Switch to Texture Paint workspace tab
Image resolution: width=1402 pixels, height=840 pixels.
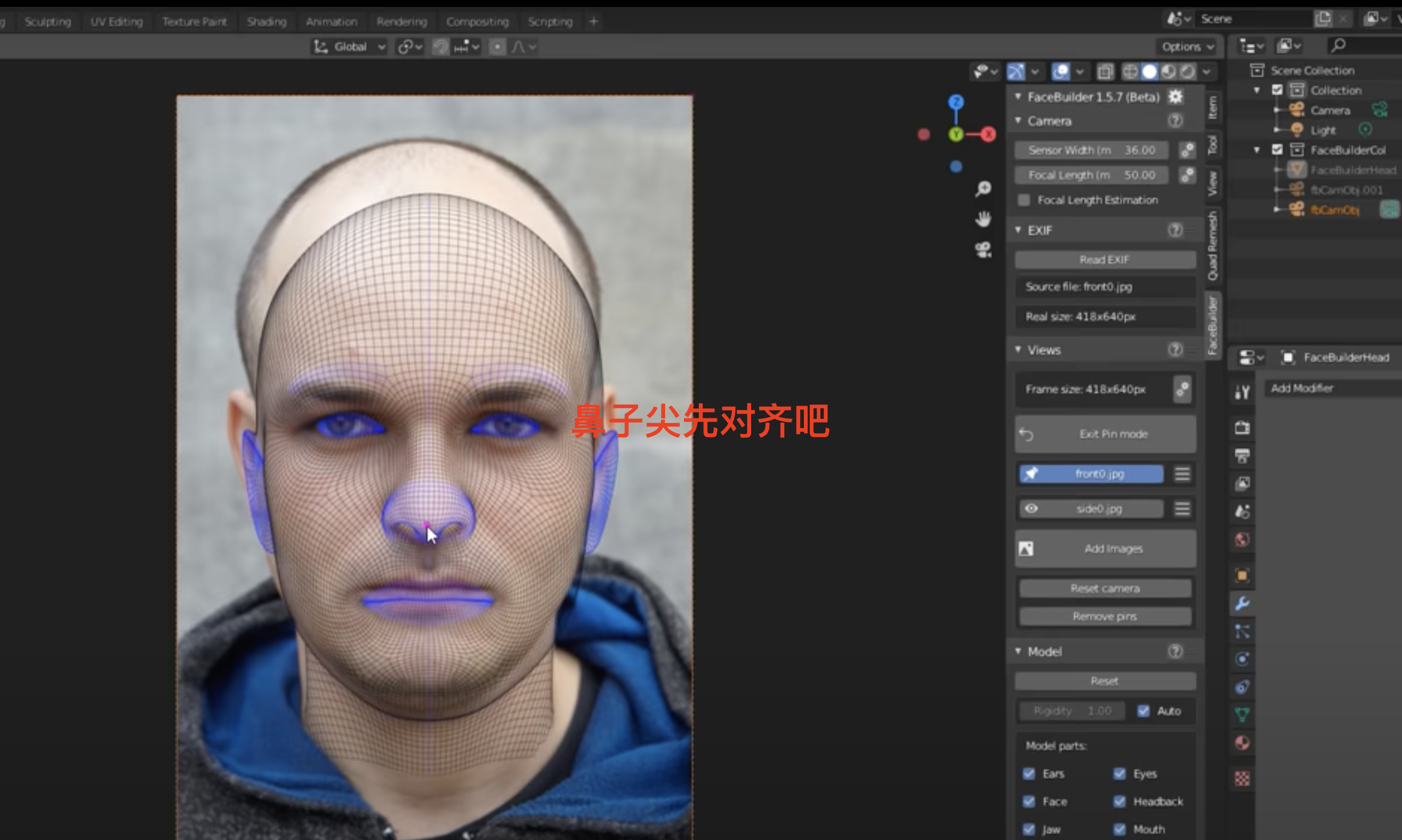194,21
